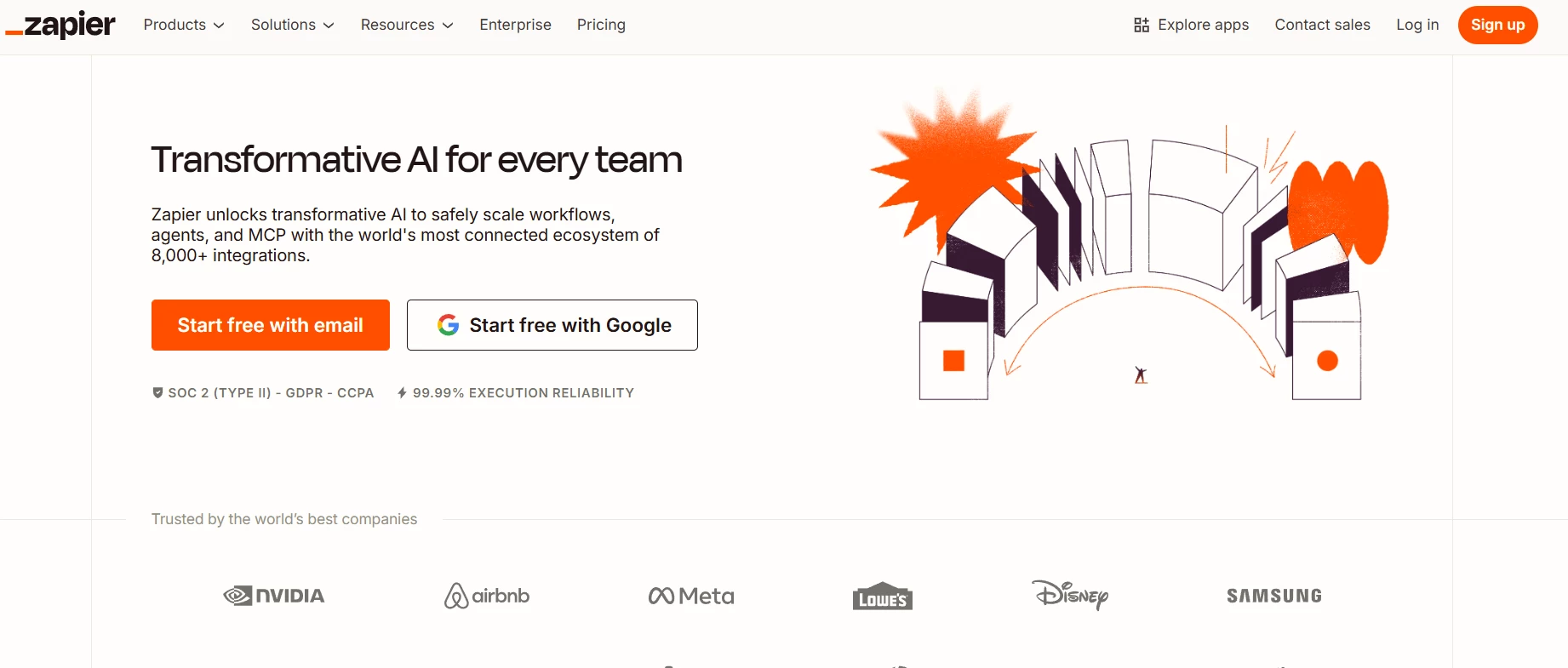Click the Meta company logo
This screenshot has height=668, width=1568.
[691, 596]
